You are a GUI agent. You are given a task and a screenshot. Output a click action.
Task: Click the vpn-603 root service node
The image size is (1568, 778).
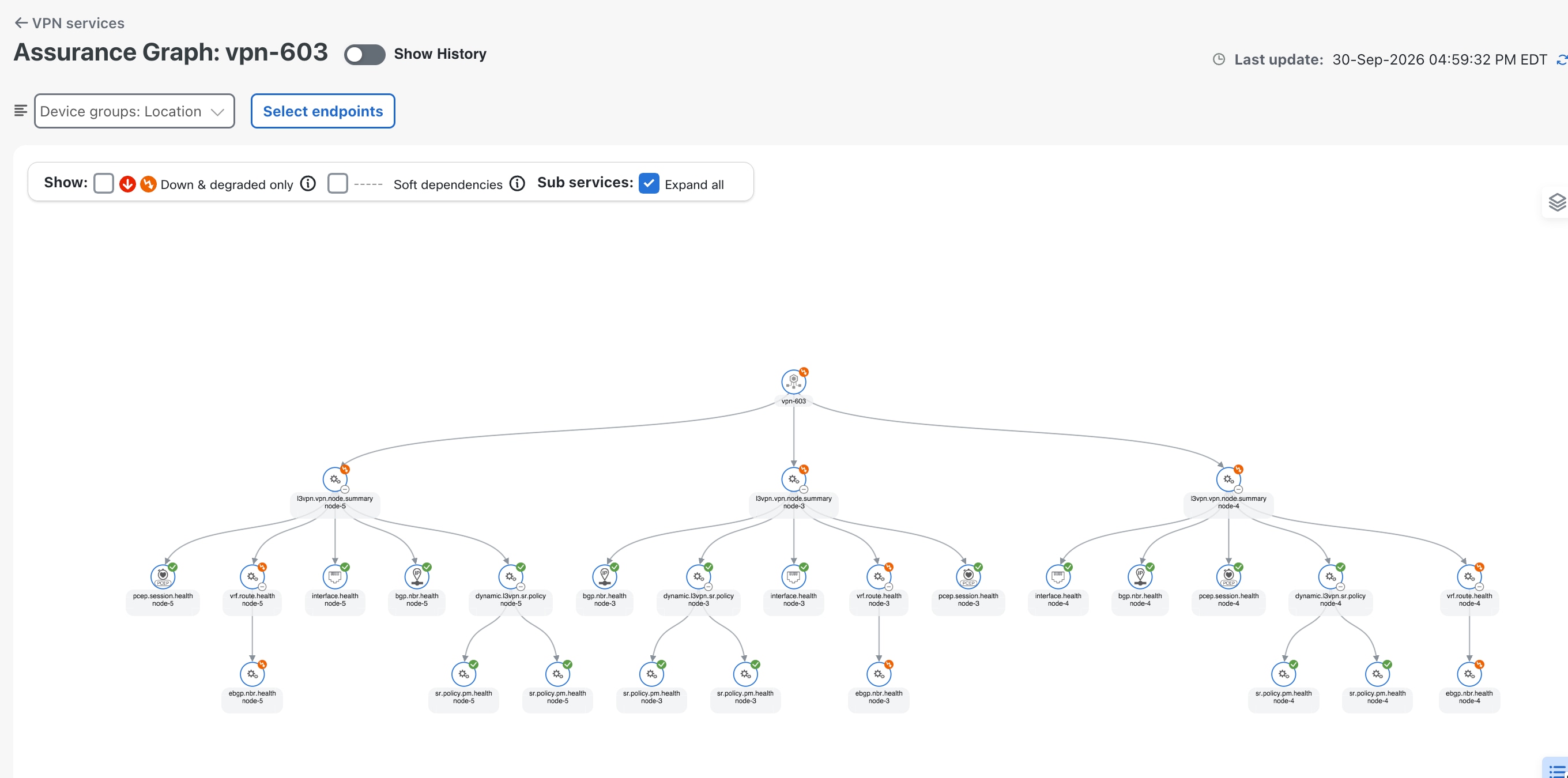point(793,382)
